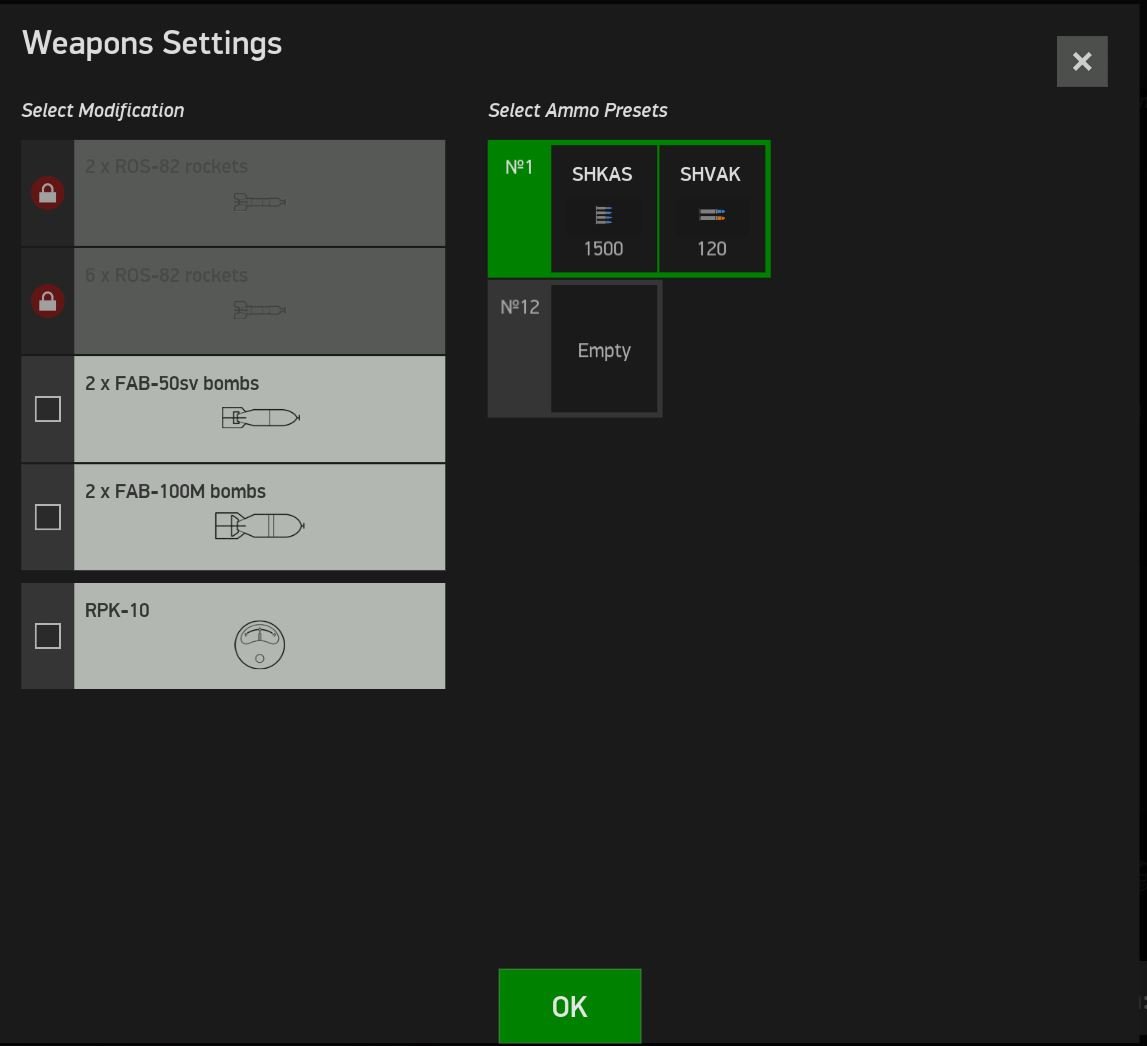Screen dimensions: 1147x1046
Task: Click the 120 rounds value under SHVAK
Action: pyautogui.click(x=712, y=249)
